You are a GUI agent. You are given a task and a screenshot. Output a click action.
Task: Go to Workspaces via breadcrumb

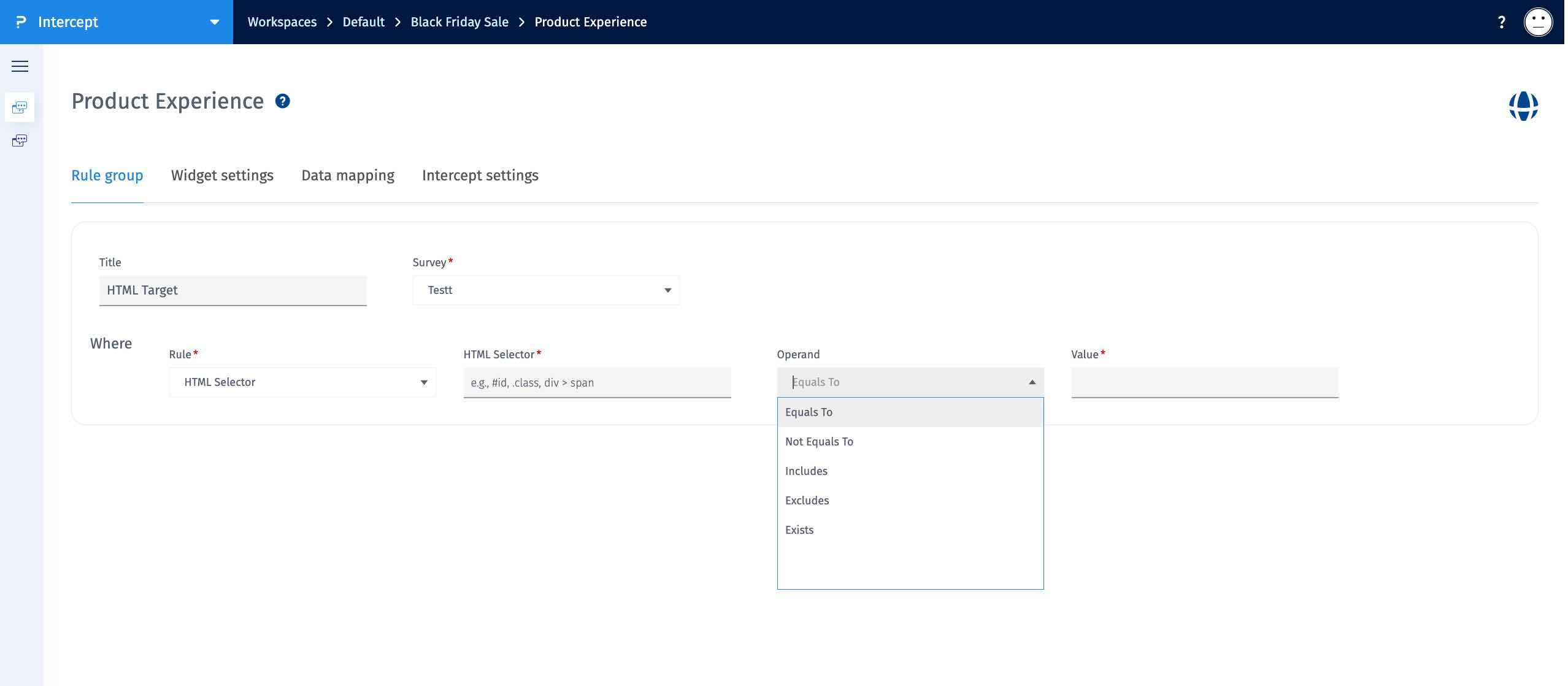[282, 21]
